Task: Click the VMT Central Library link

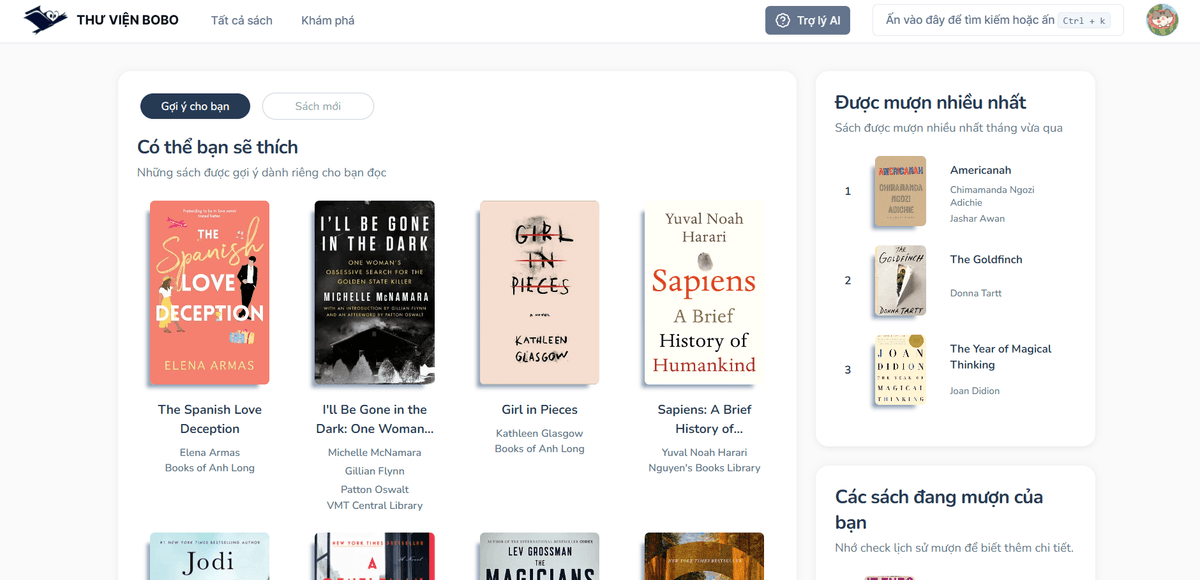Action: point(375,506)
